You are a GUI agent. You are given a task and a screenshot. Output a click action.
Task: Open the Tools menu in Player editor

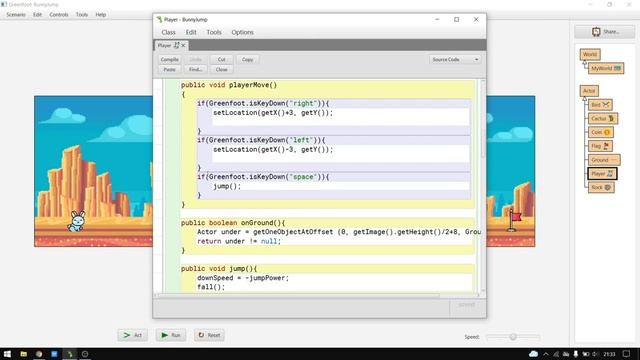(214, 32)
